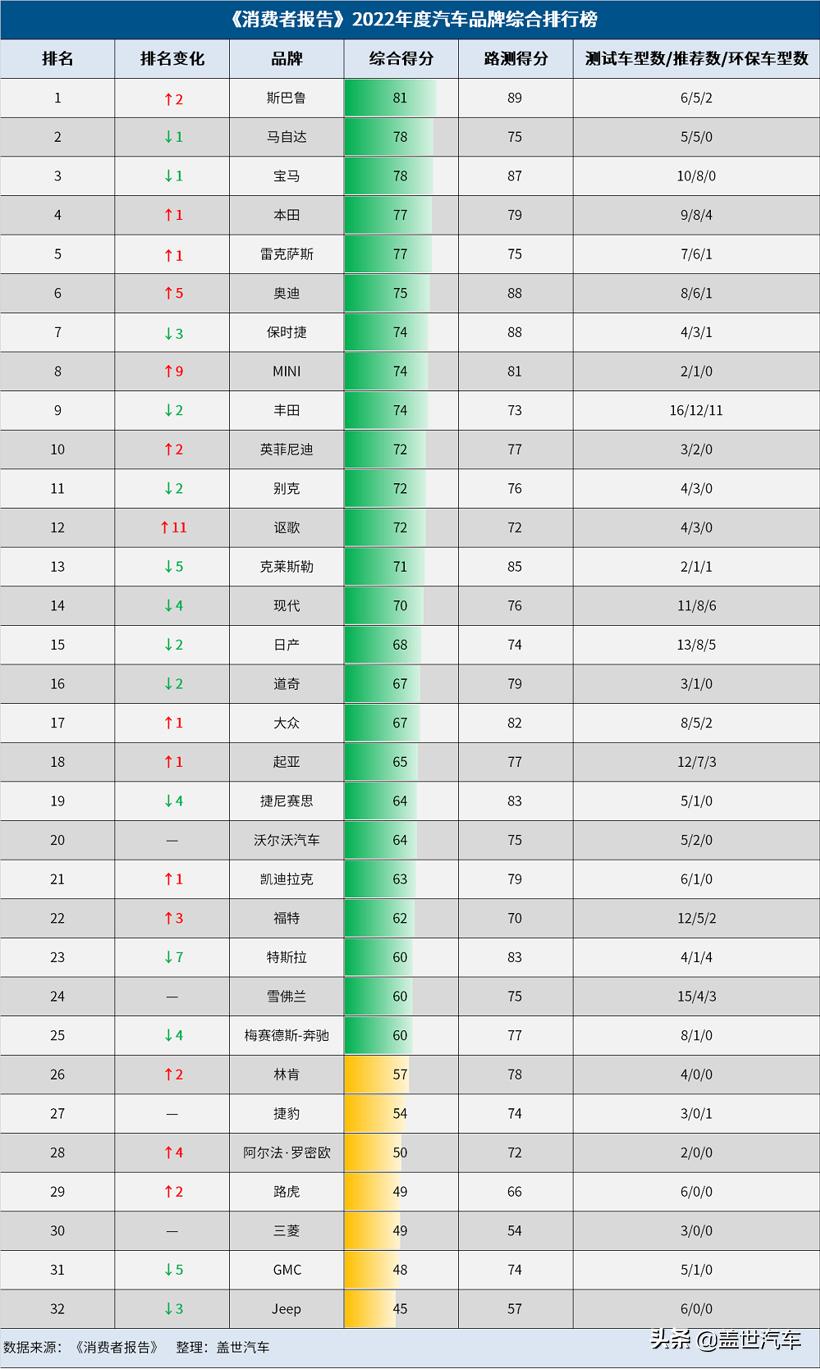Screen dimensions: 820x1369
Task: Click 盖世汽车 in the footer credit
Action: coord(240,1347)
